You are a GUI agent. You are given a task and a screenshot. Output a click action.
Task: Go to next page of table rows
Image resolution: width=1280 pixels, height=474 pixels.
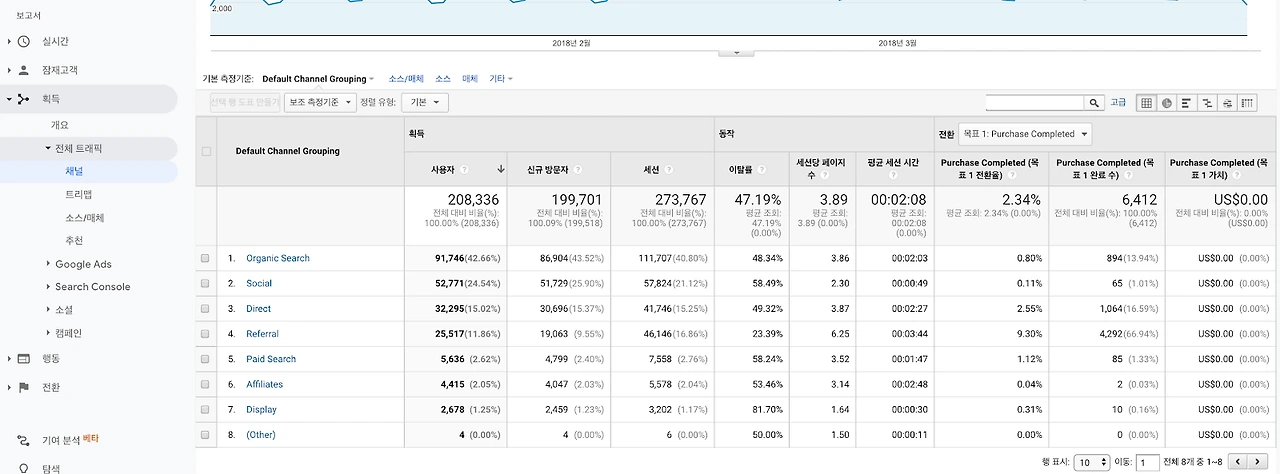1257,462
